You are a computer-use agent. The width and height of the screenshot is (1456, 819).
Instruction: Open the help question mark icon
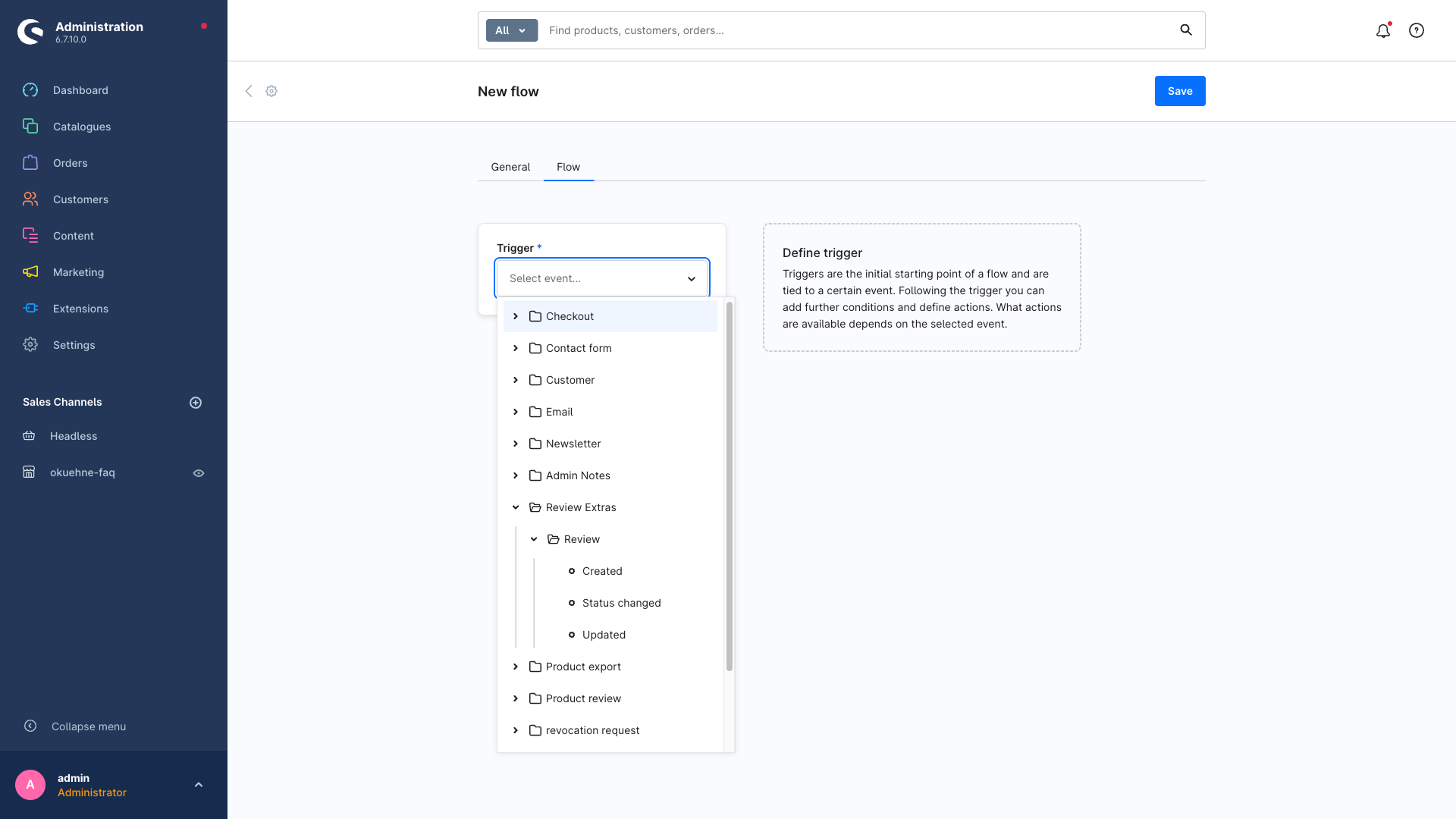coord(1417,30)
